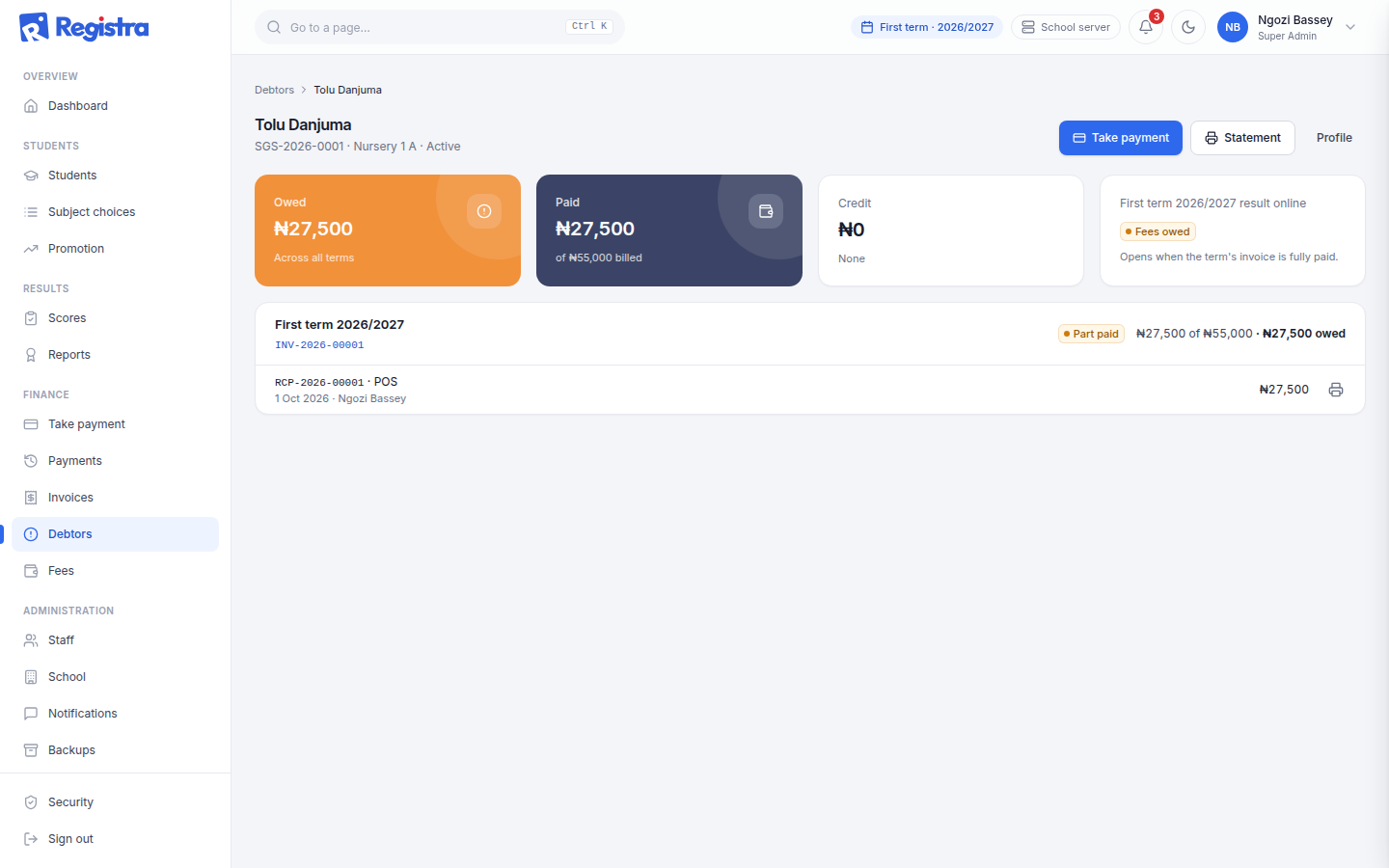Open the Statement printout
This screenshot has height=868, width=1389.
pyautogui.click(x=1242, y=138)
